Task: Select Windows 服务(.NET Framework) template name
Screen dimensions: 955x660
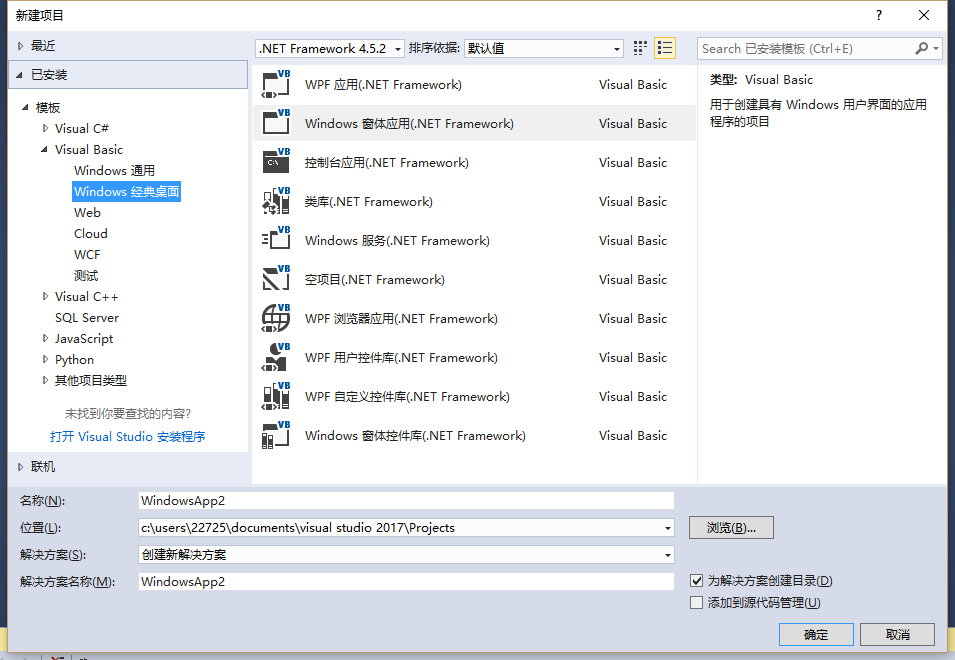Action: pyautogui.click(x=397, y=240)
